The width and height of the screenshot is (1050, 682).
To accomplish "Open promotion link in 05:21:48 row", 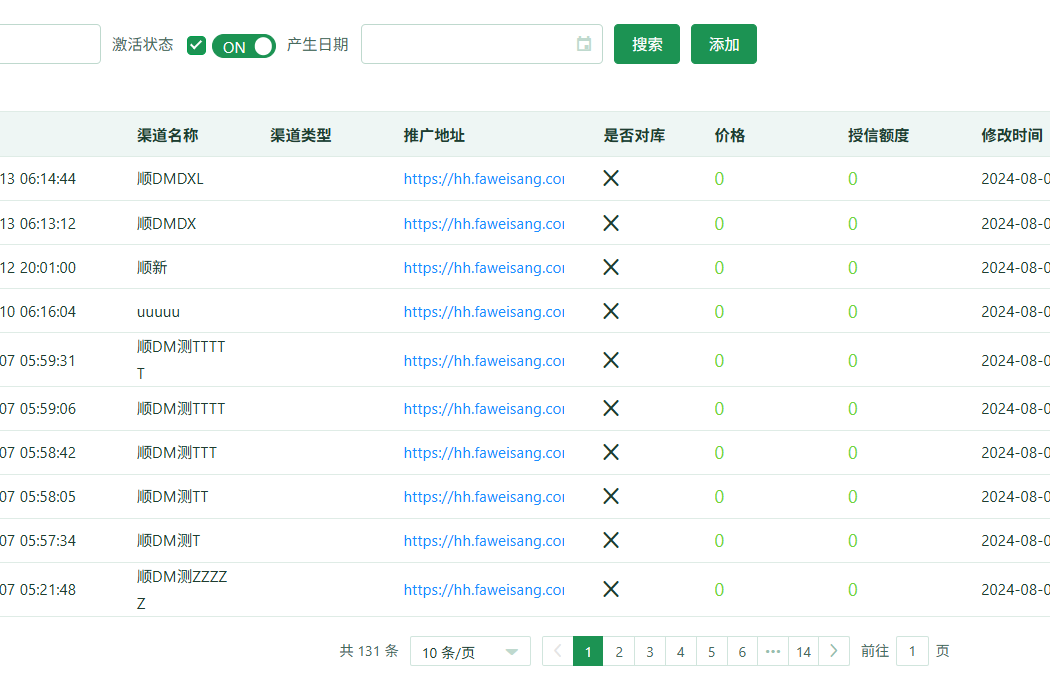I will [x=484, y=590].
